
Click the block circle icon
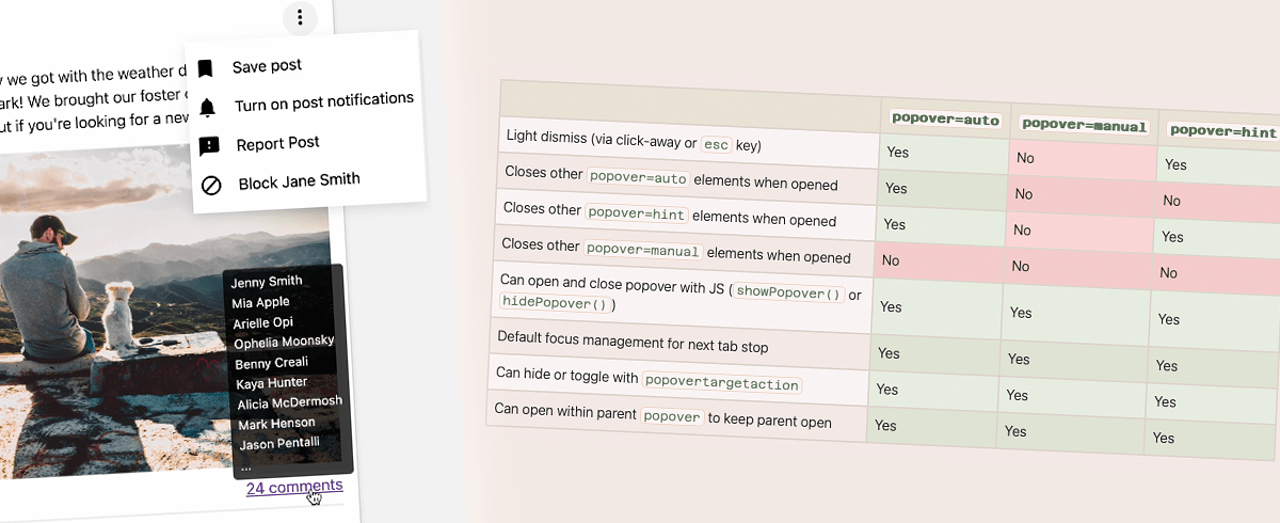[x=211, y=185]
